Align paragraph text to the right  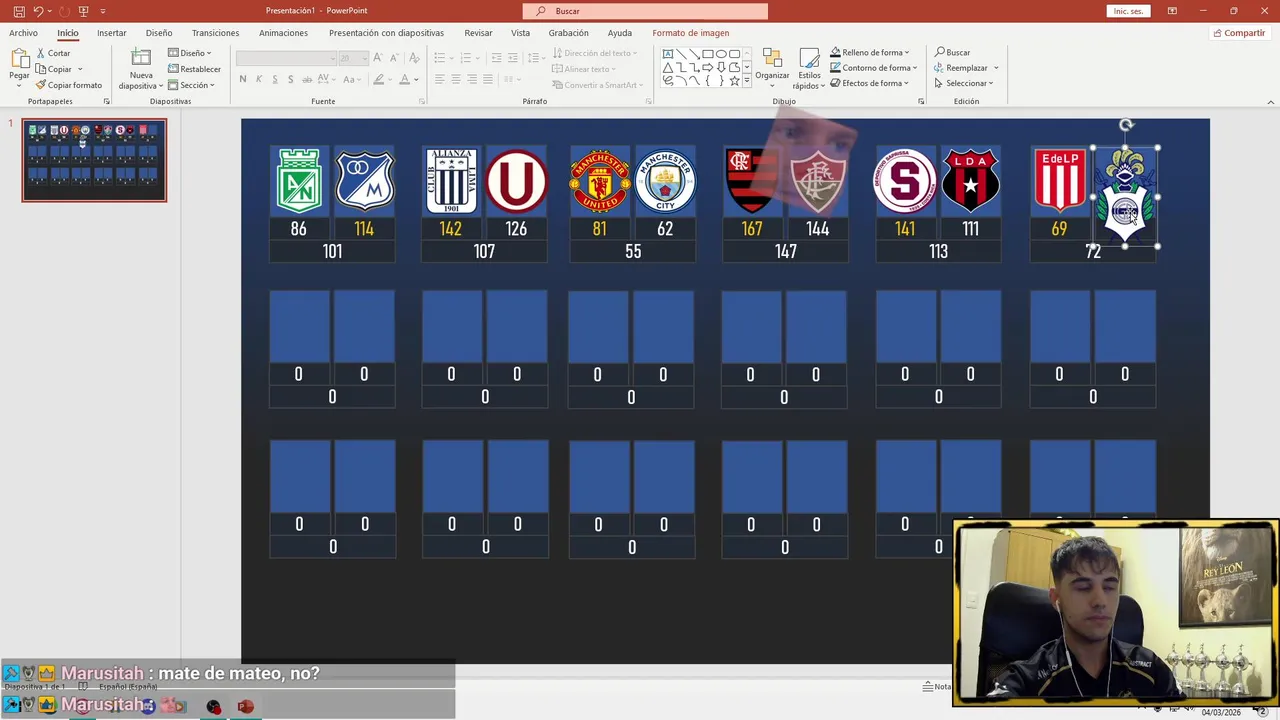click(x=471, y=79)
